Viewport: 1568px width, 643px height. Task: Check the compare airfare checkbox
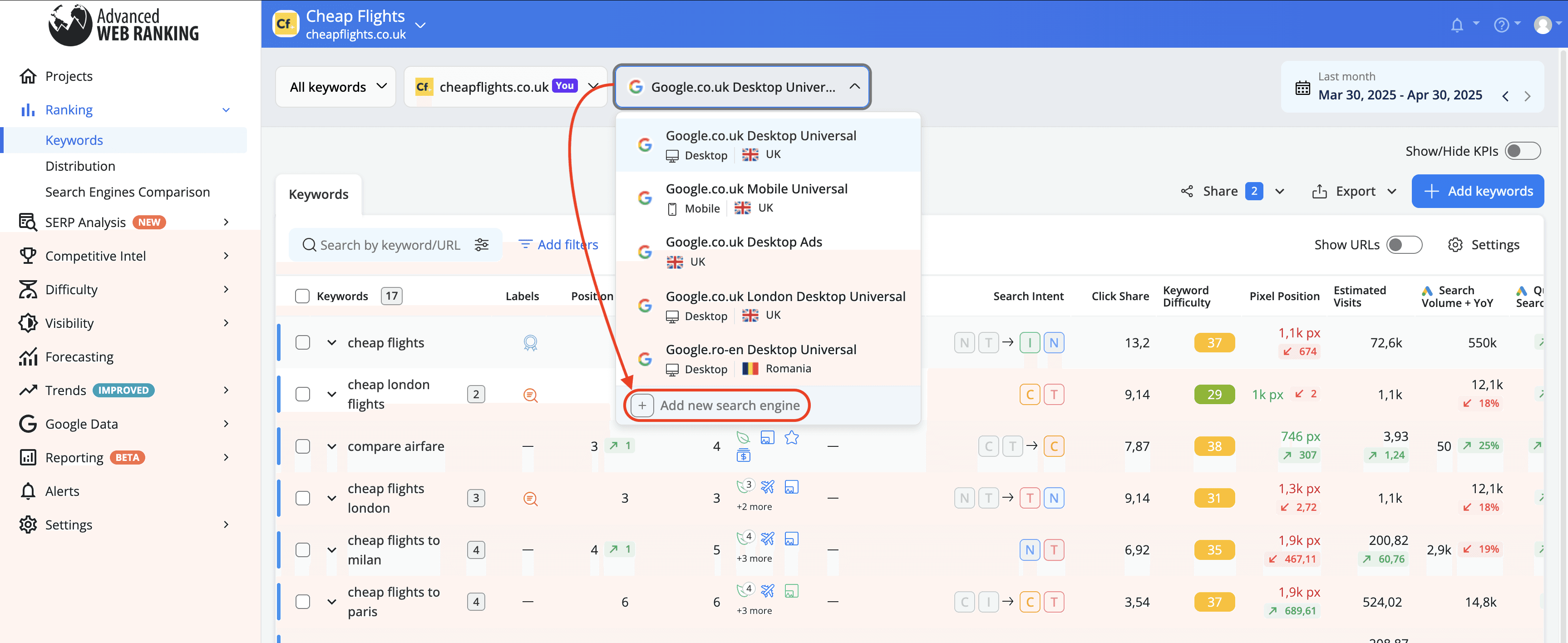point(302,446)
